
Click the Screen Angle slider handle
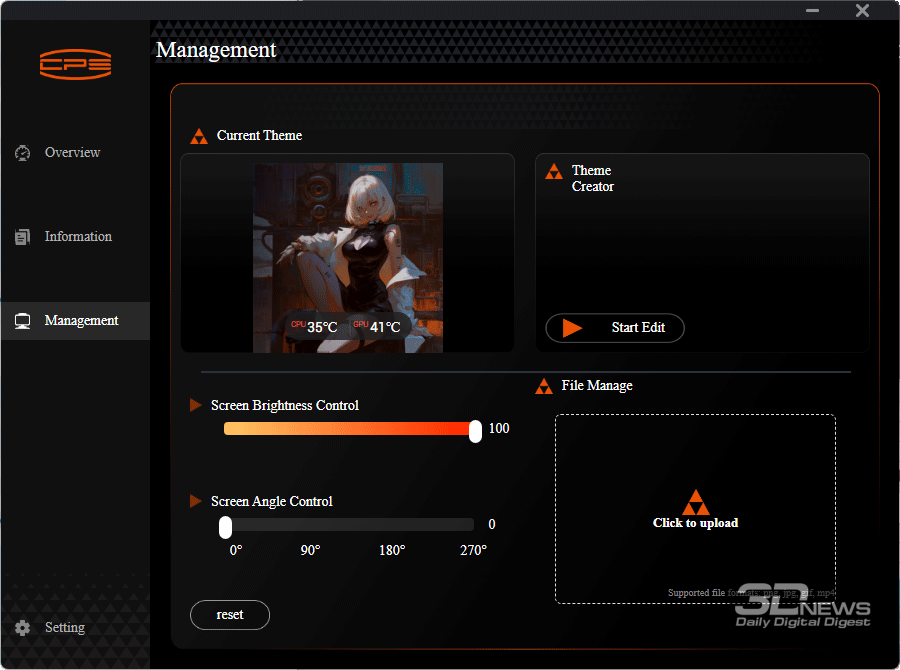point(226,527)
